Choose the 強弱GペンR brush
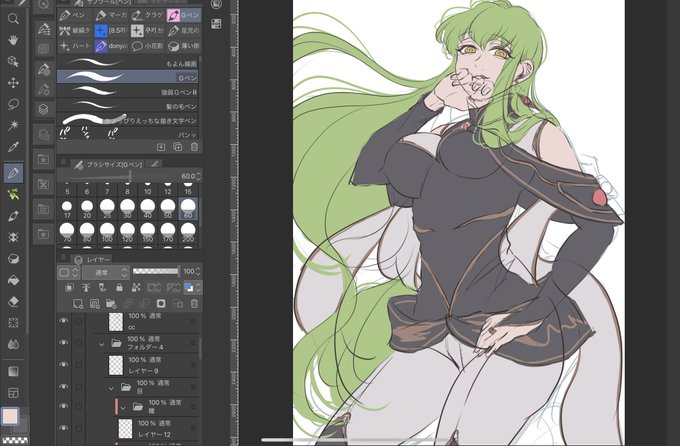This screenshot has width=680, height=446. tap(128, 92)
